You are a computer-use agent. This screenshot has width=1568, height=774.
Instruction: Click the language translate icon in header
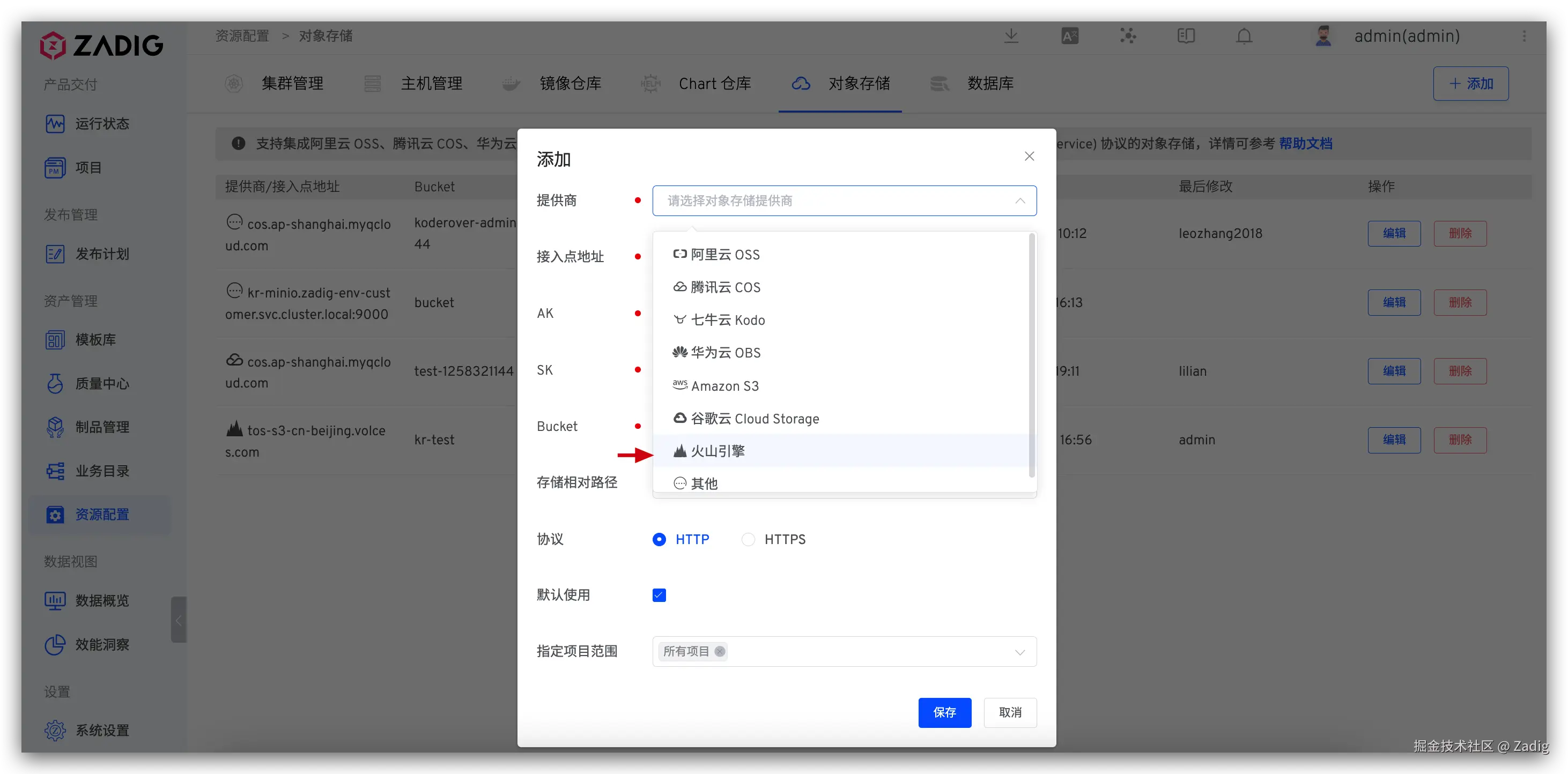click(1069, 36)
